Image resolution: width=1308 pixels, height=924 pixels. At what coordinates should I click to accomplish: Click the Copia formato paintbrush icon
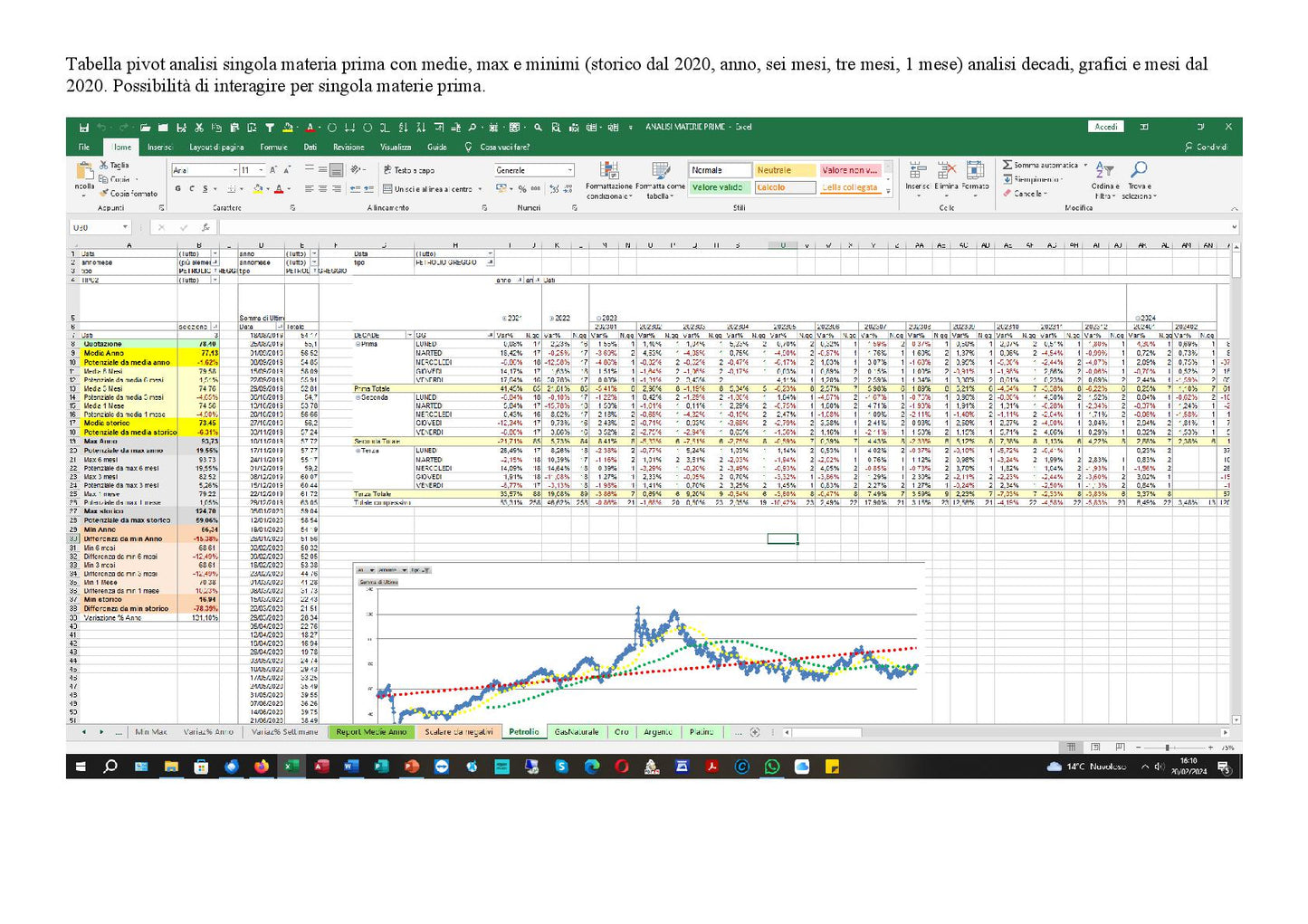pos(104,194)
